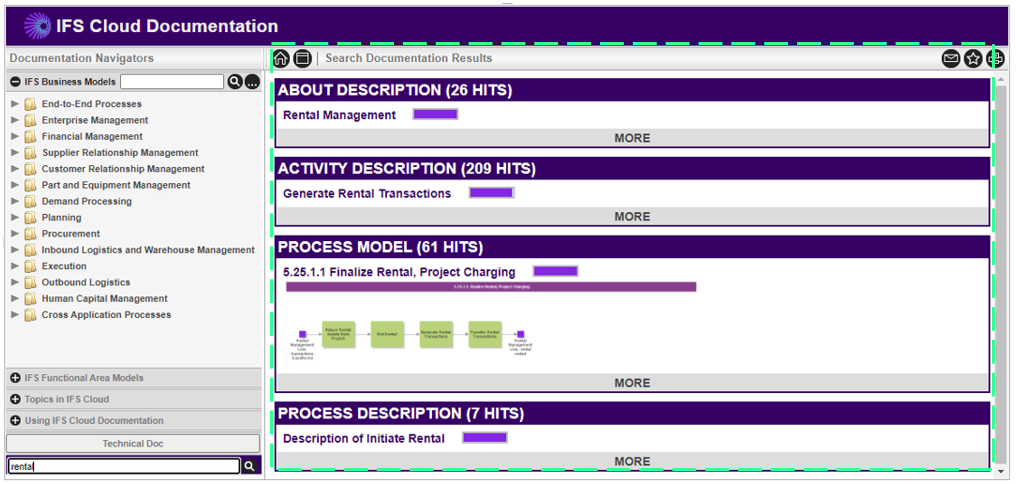
Task: Click the search button next to rental field
Action: (x=249, y=466)
